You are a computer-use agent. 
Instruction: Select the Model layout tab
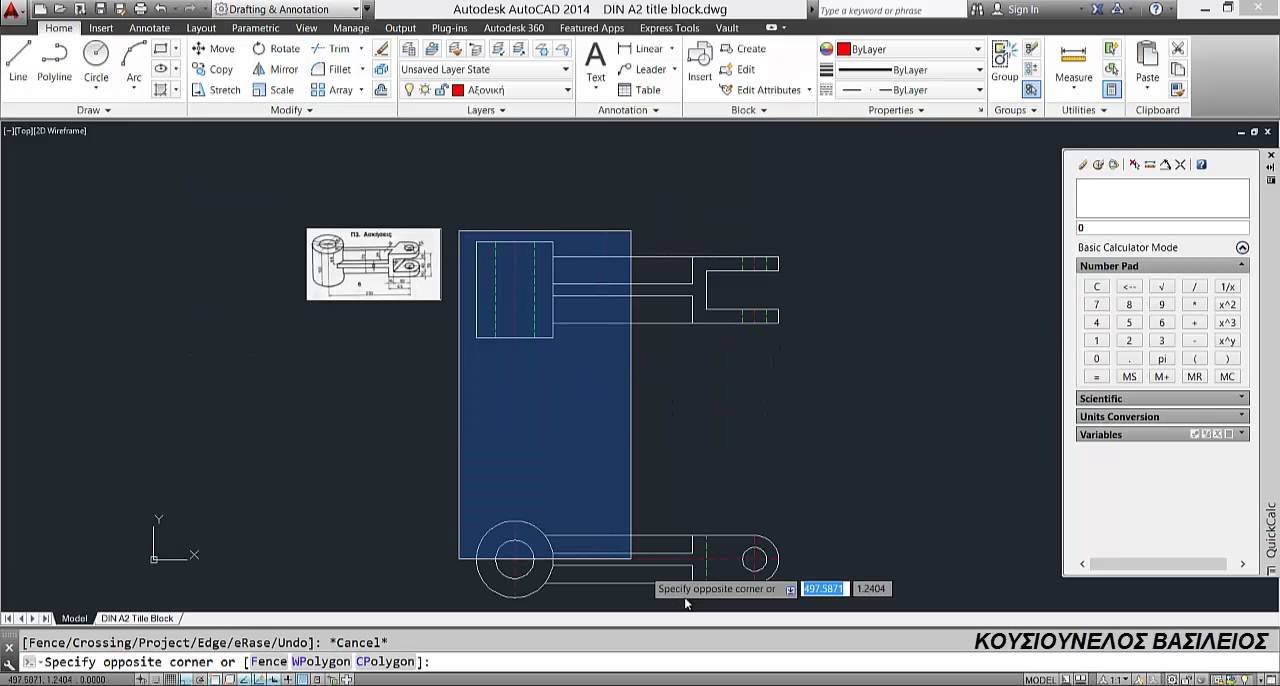74,618
